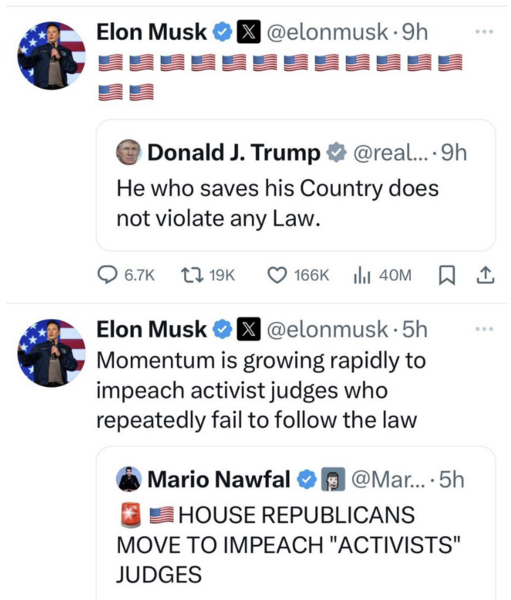View analytics with 40M views icon
511x600 pixels.
coord(362,275)
